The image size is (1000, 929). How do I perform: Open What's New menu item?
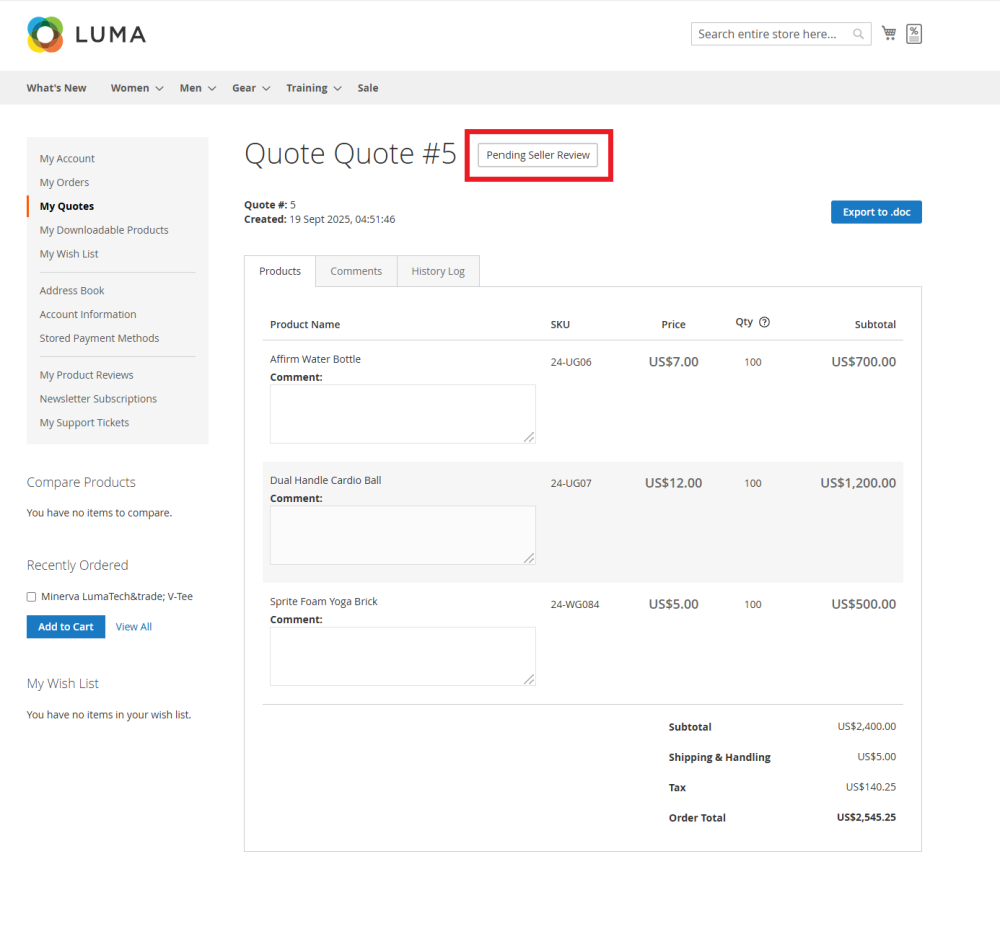[56, 88]
